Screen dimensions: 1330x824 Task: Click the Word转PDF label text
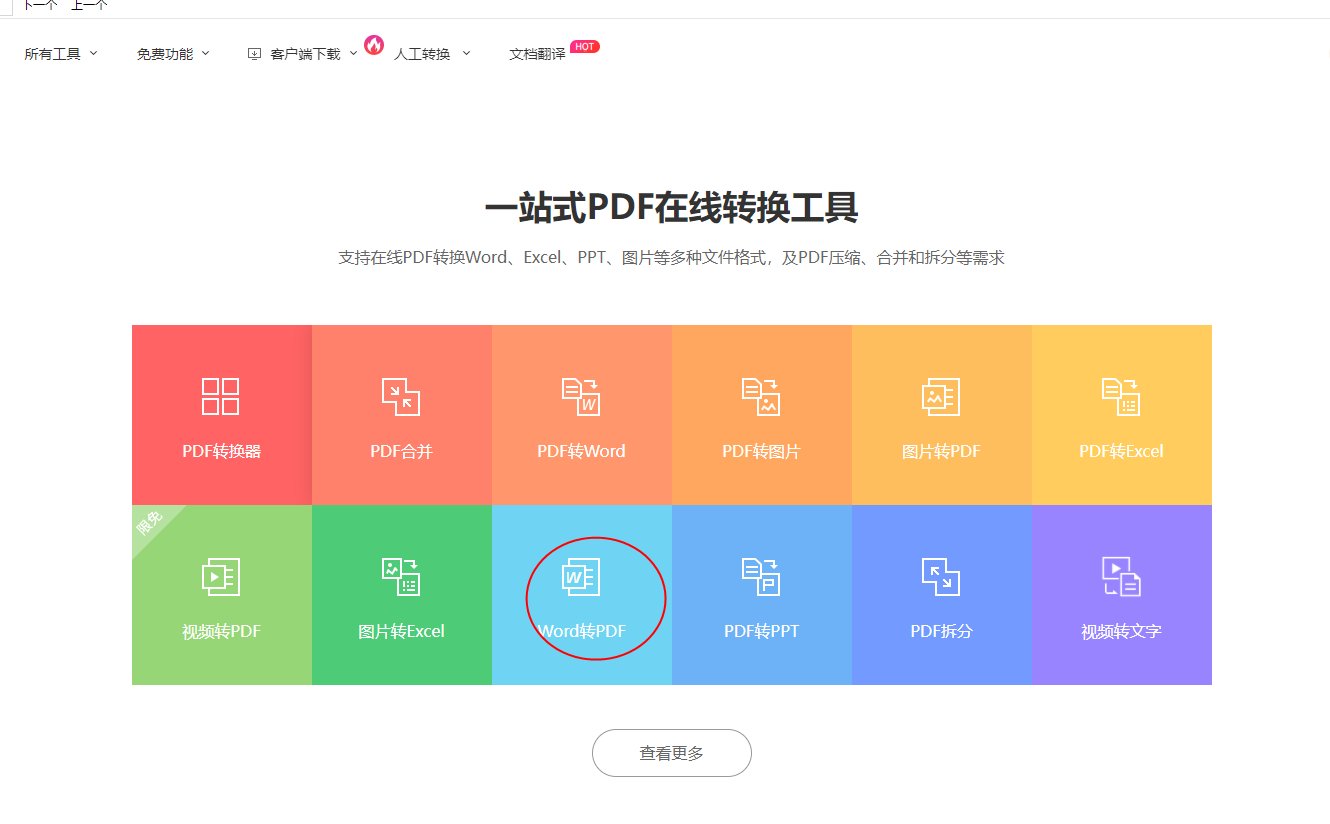tap(581, 631)
